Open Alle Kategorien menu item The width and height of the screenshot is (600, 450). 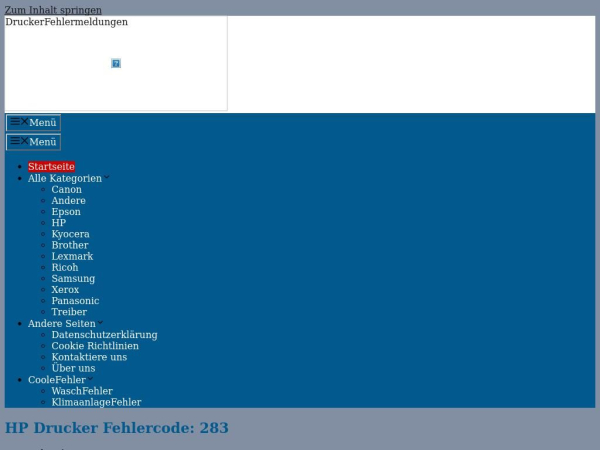[x=65, y=178]
